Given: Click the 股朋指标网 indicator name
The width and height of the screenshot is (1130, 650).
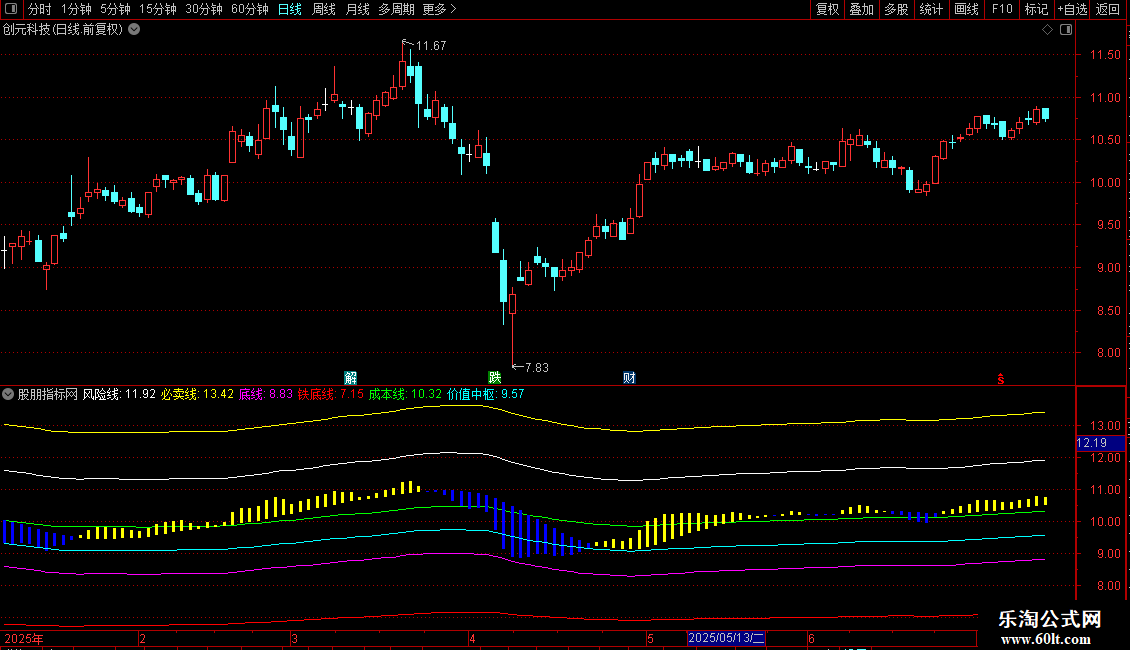Looking at the screenshot, I should pos(48,394).
